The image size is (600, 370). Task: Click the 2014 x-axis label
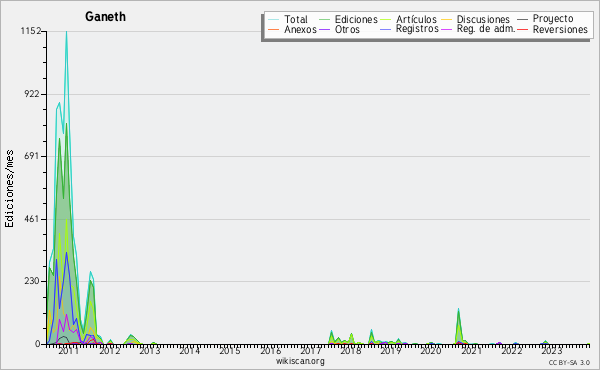coord(190,351)
